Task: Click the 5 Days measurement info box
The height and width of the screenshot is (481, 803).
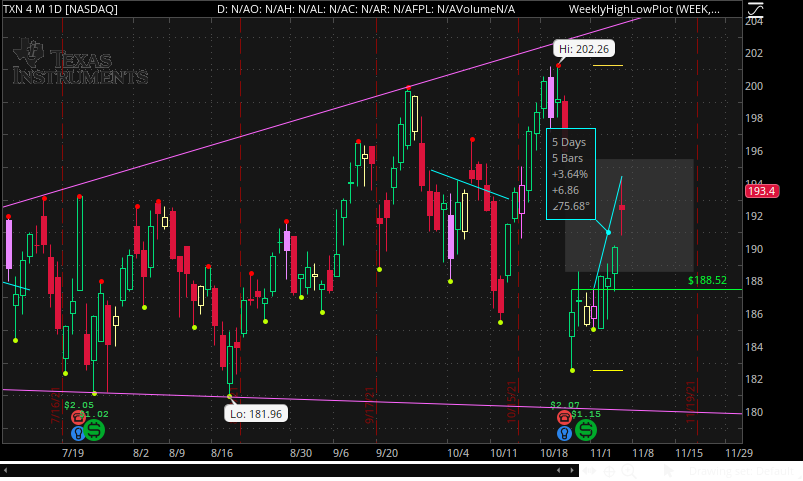Action: pos(570,174)
